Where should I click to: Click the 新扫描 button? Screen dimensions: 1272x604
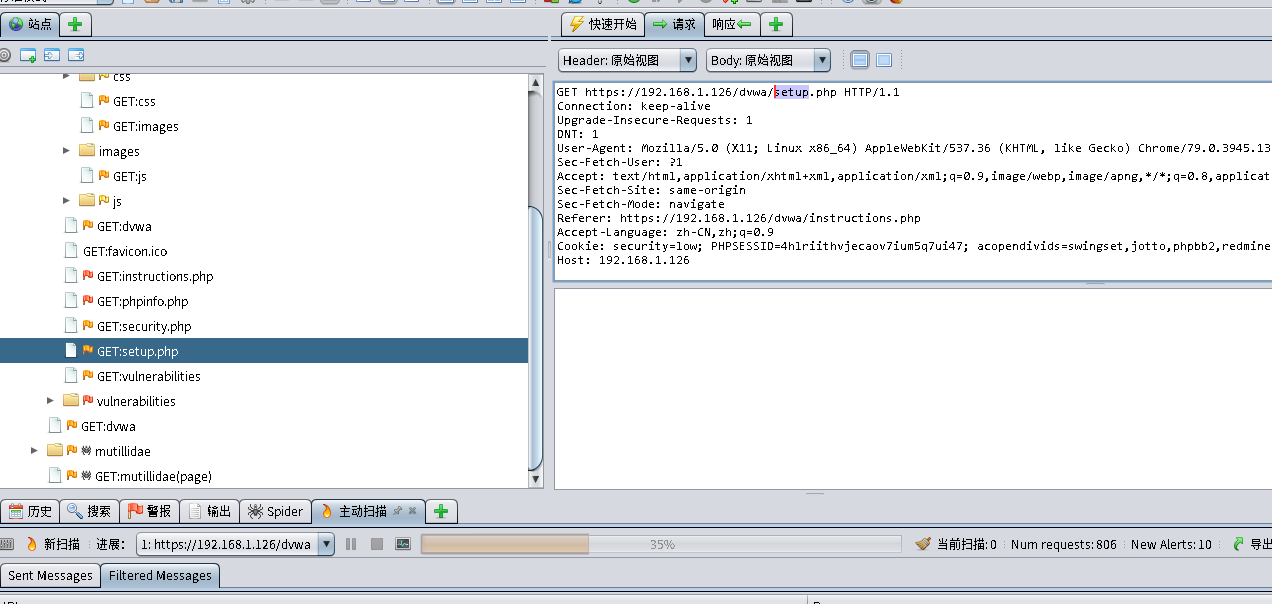[52, 544]
